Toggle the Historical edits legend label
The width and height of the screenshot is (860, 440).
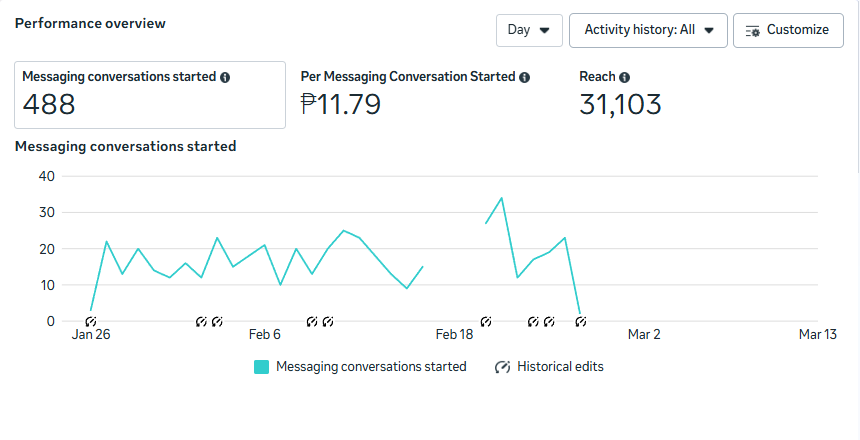click(560, 367)
